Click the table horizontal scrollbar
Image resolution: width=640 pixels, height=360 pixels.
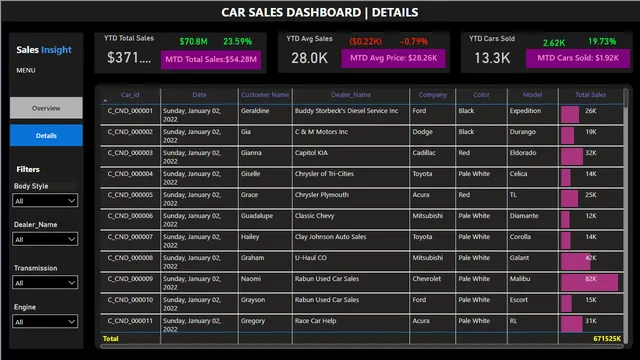(362, 347)
